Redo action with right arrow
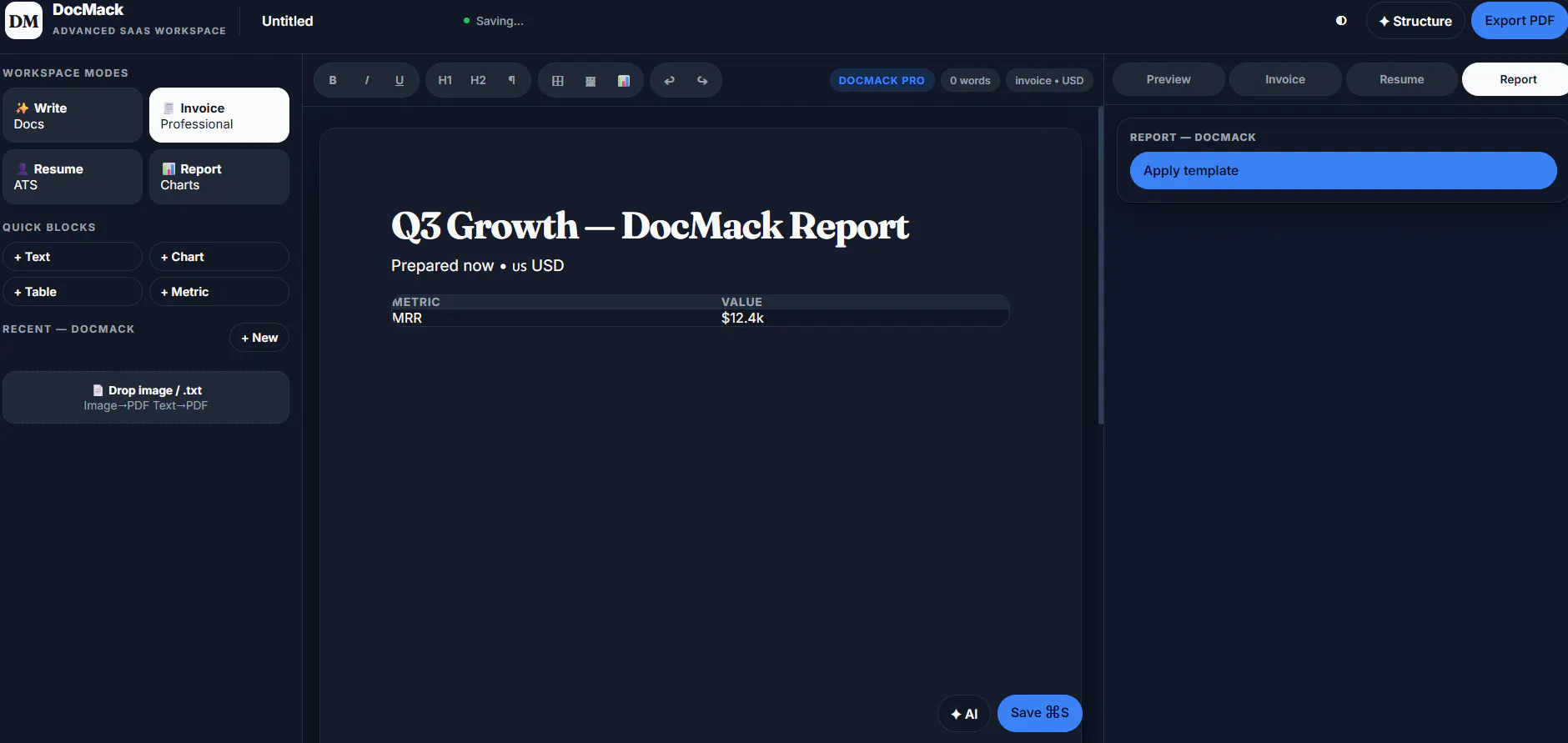This screenshot has width=1568, height=743. click(x=702, y=81)
